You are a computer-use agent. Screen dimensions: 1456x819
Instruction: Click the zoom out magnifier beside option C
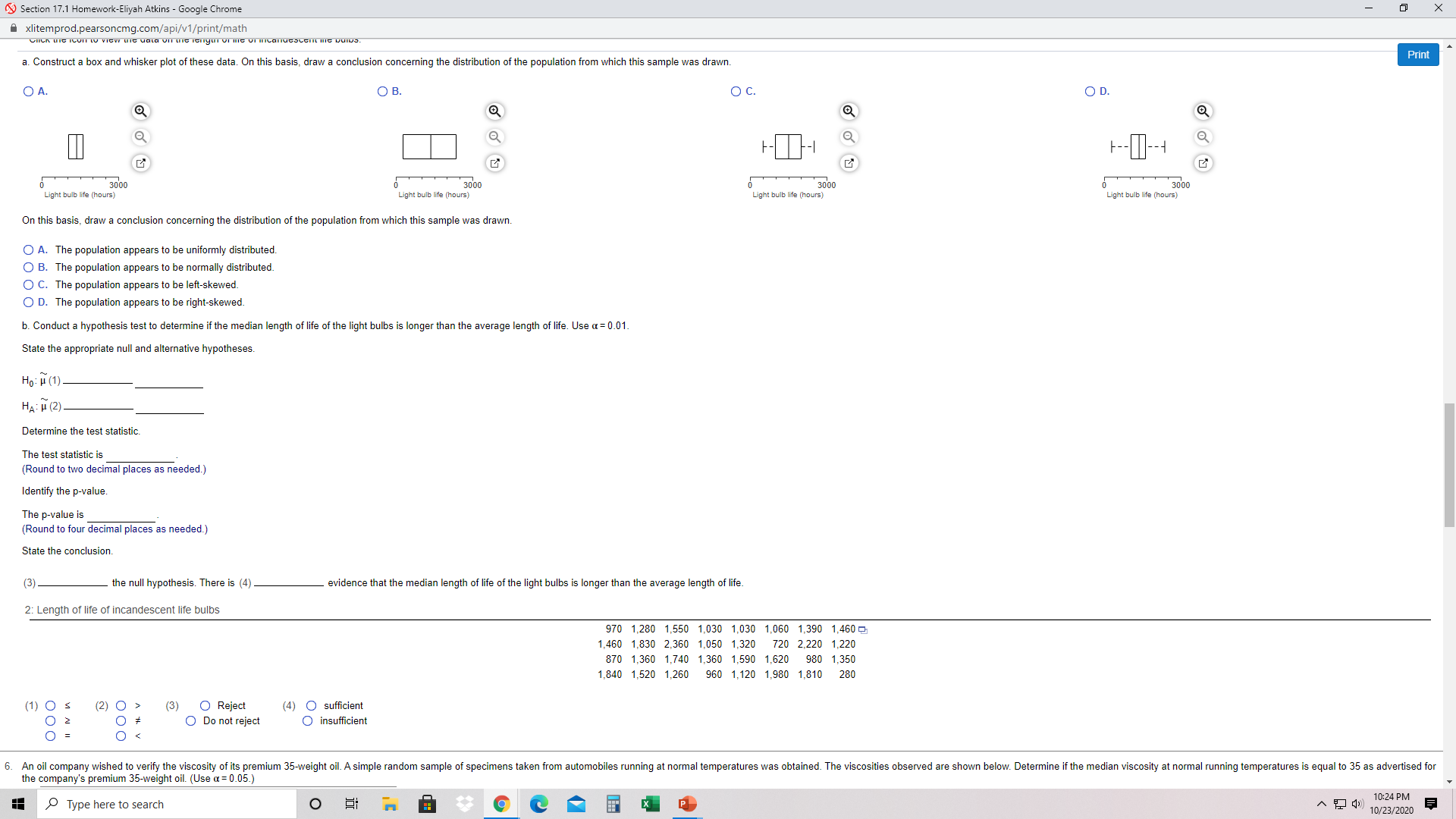(x=849, y=136)
